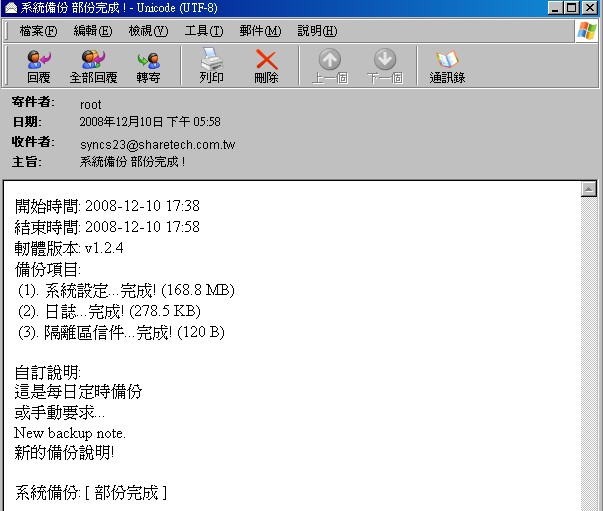Click the Reply (回覆) toolbar icon
Viewport: 603px width, 511px height.
click(39, 66)
